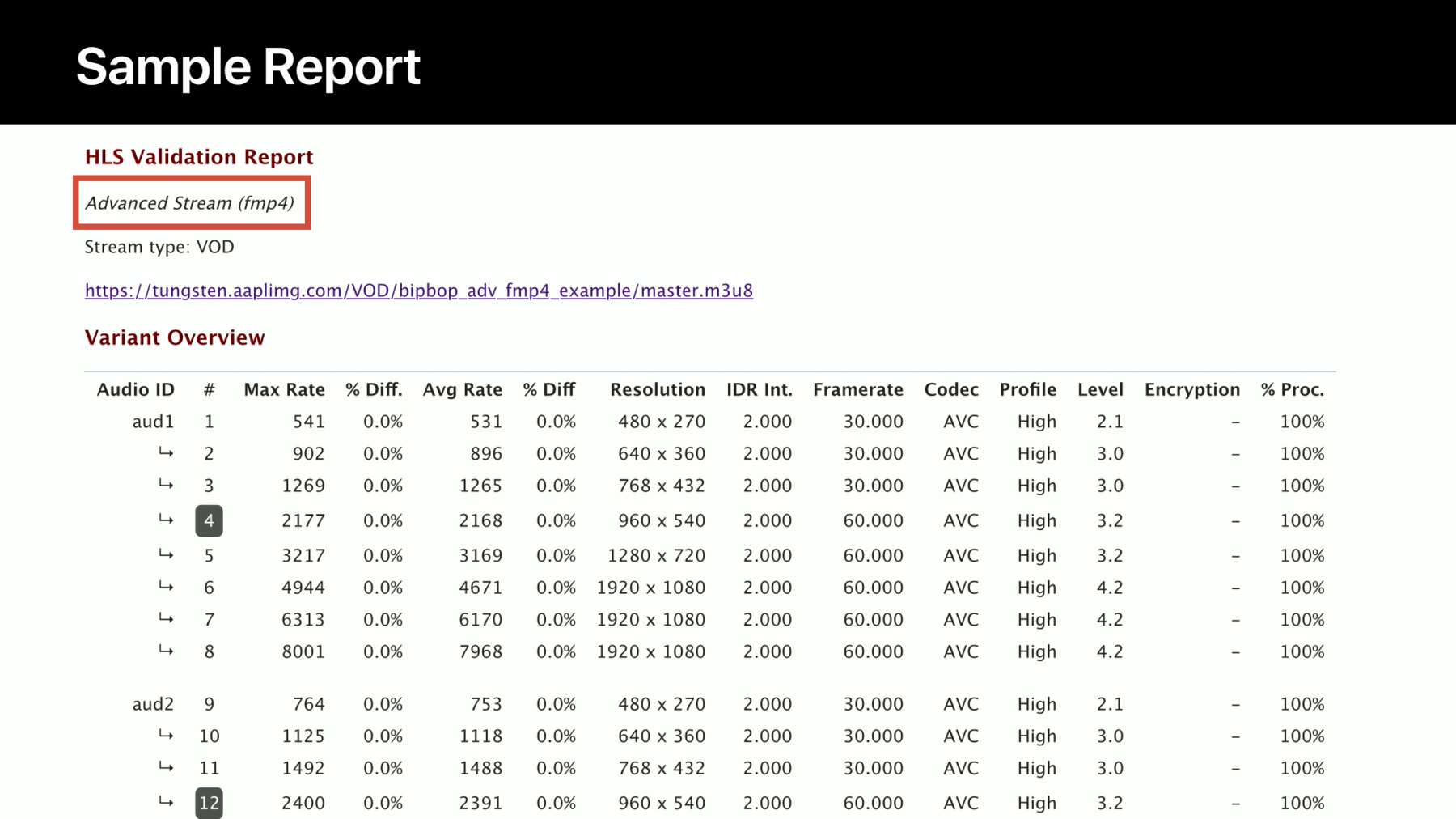1456x819 pixels.
Task: Open the master.m3u8 stream URL link
Action: click(x=419, y=291)
